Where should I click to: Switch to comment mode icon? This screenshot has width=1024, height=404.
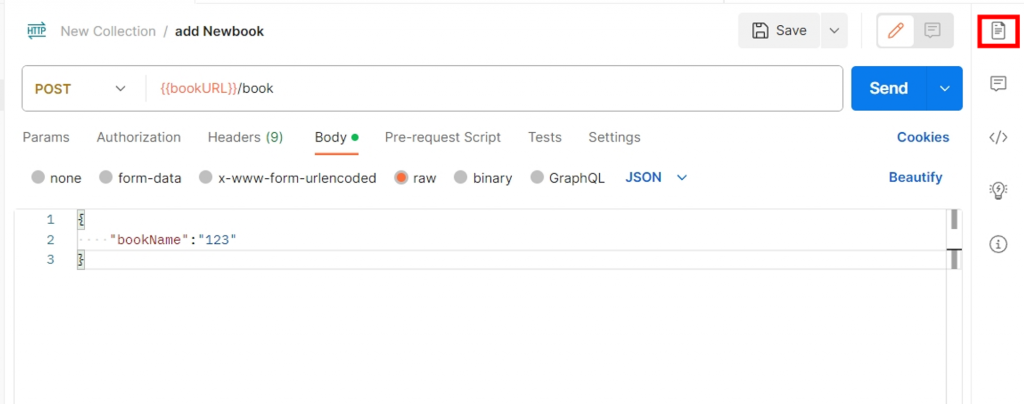(x=932, y=31)
